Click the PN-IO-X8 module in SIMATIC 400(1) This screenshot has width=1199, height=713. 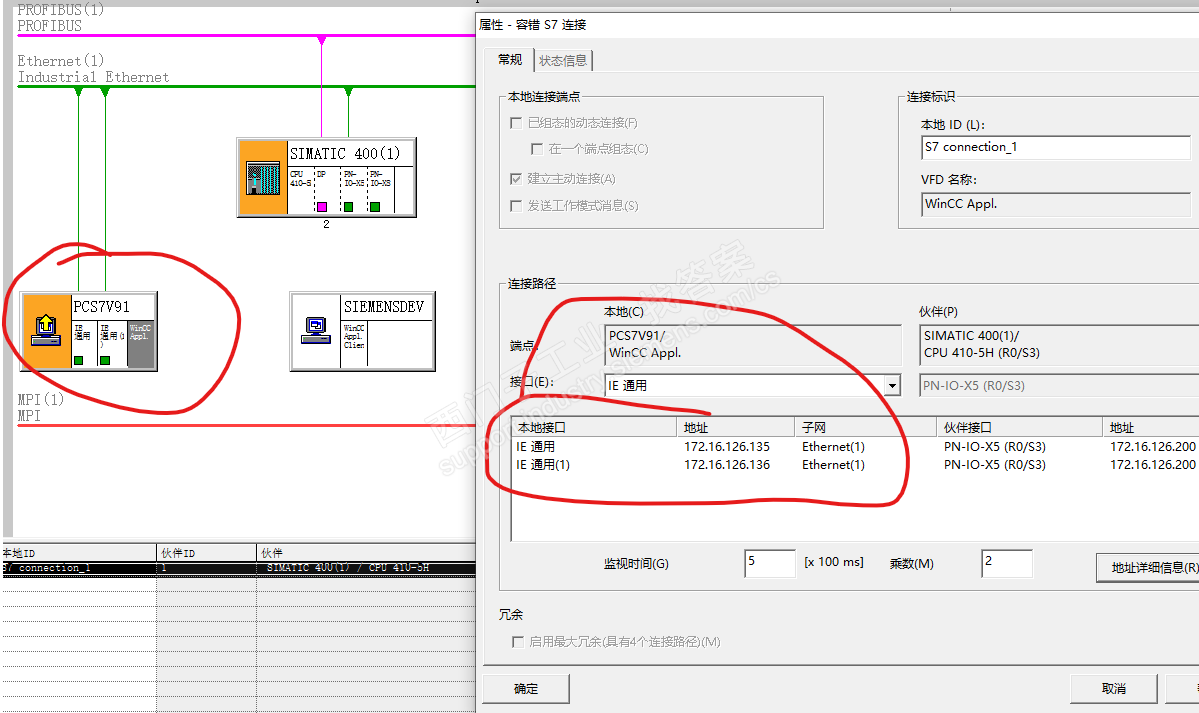coord(380,190)
